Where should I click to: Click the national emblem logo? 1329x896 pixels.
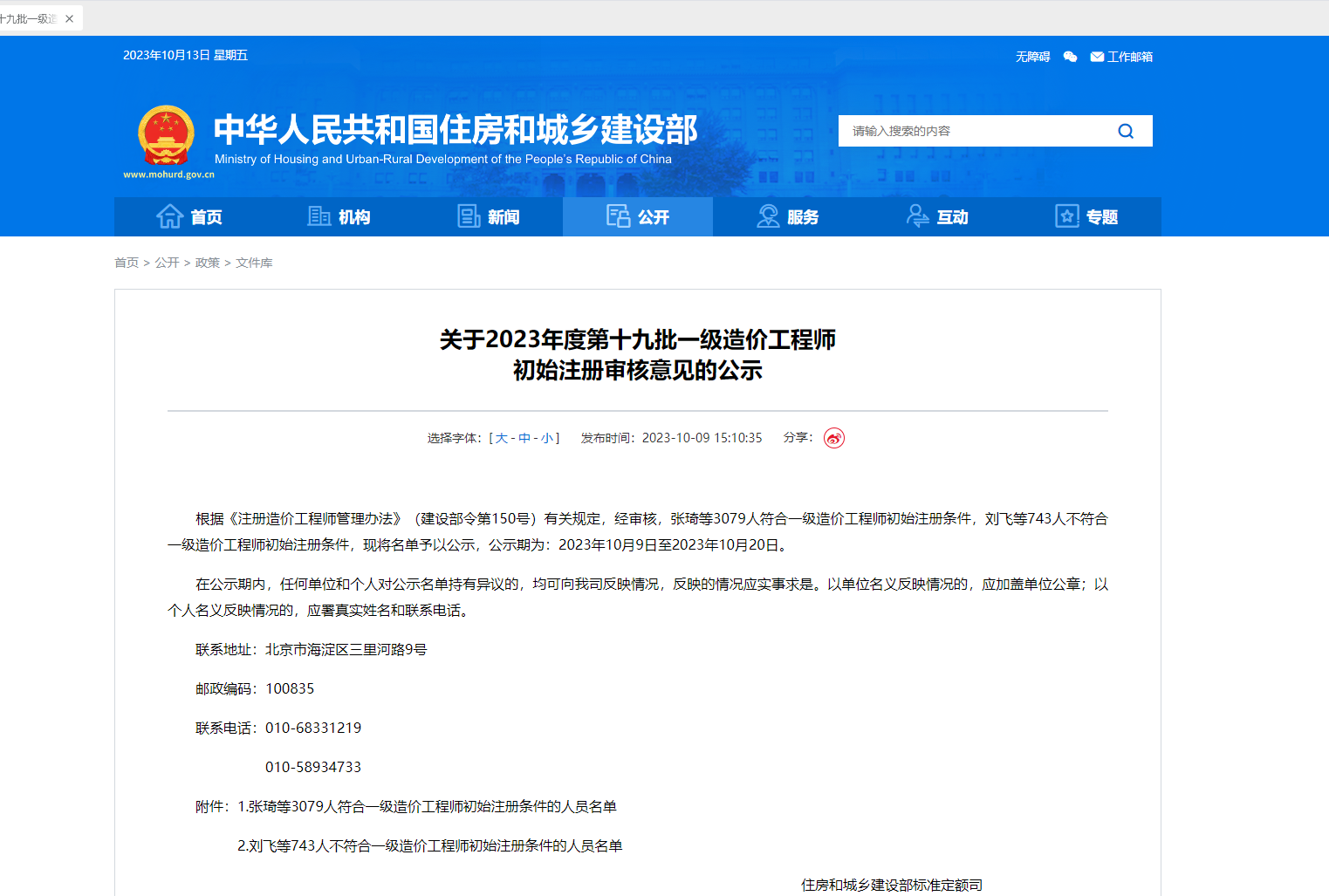[x=166, y=136]
